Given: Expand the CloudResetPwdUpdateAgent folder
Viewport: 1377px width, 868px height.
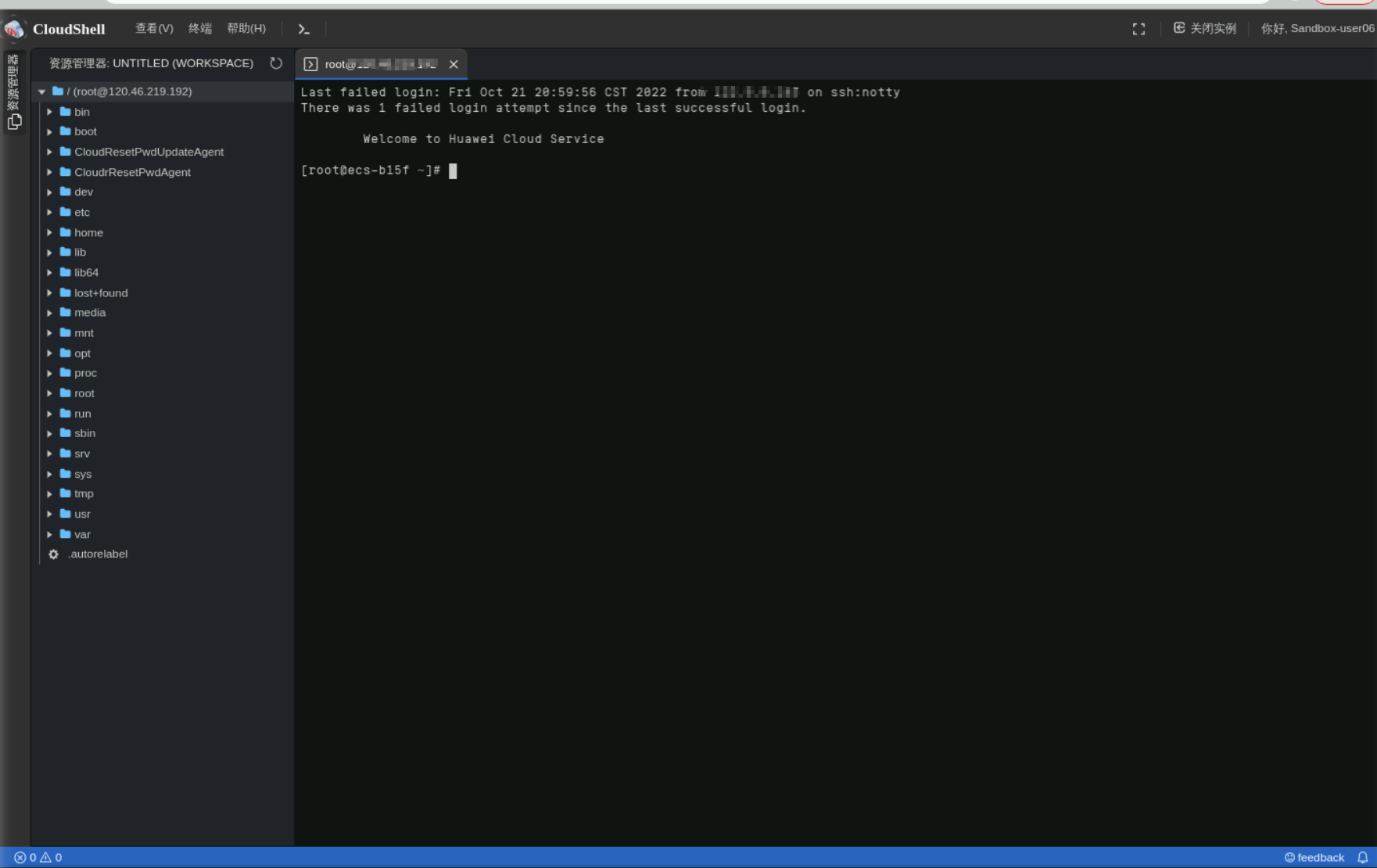Looking at the screenshot, I should (49, 152).
